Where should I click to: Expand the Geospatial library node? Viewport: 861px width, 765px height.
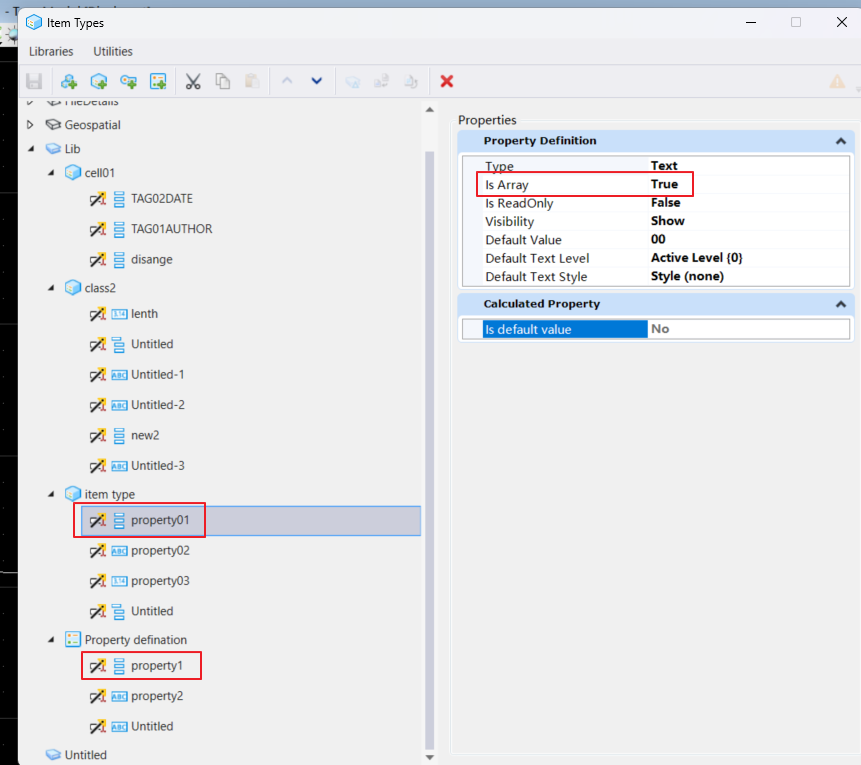(30, 125)
